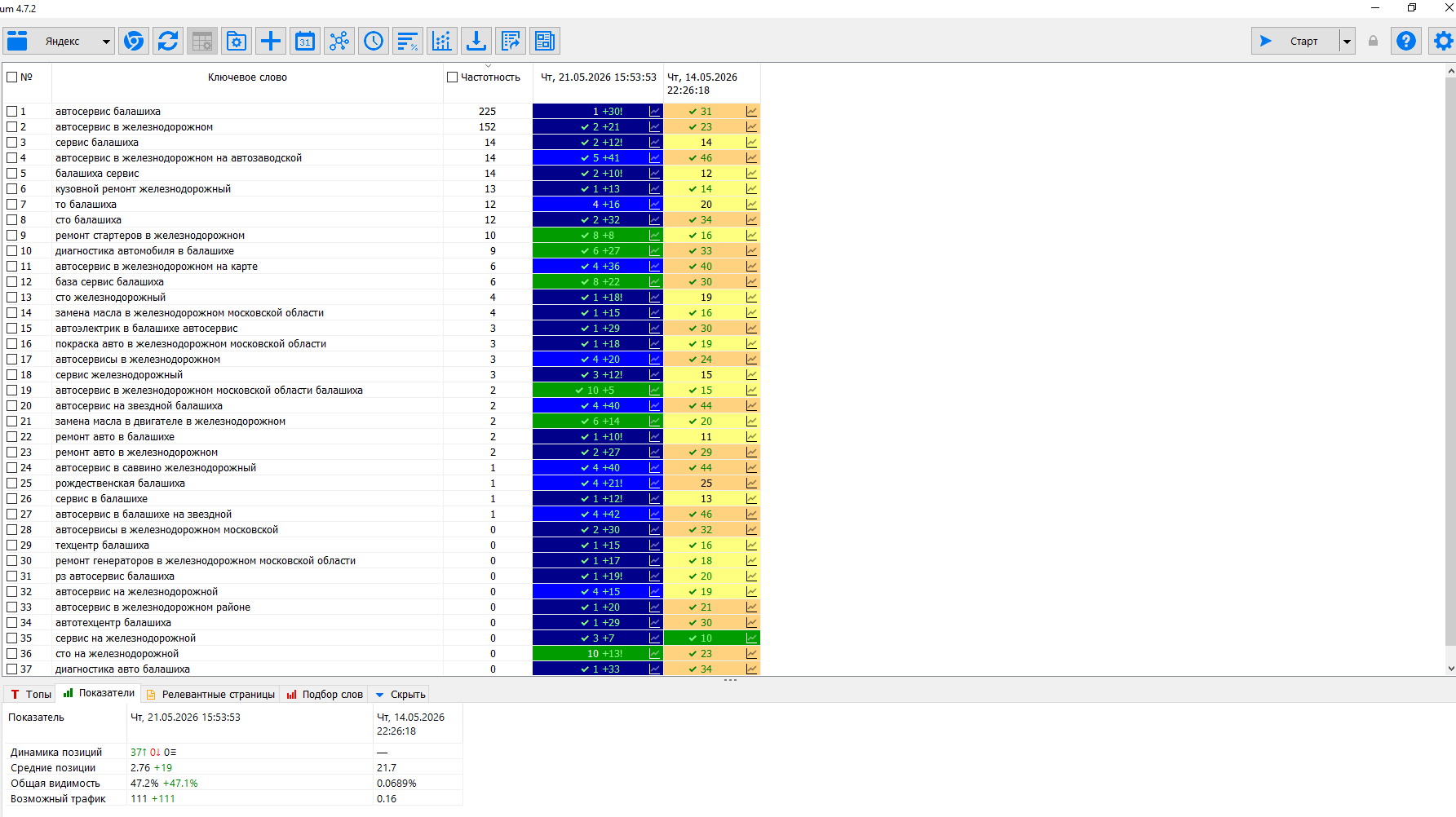
Task: Open chart icon in 21.05 cell, row 1
Action: pos(654,111)
